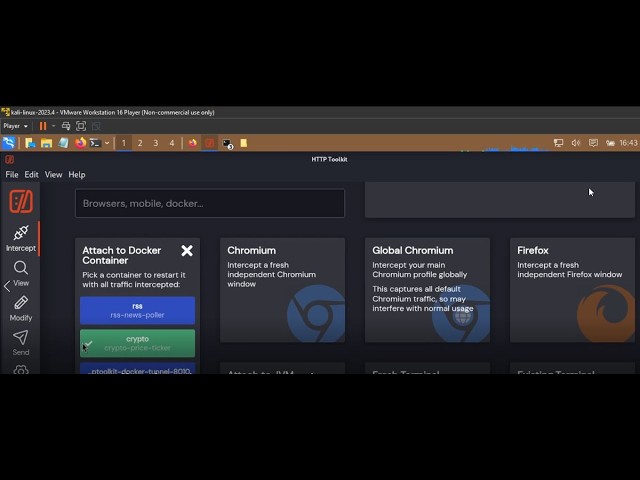Open the power manager tray icon
Viewport: 640px width, 480px height.
(610, 143)
